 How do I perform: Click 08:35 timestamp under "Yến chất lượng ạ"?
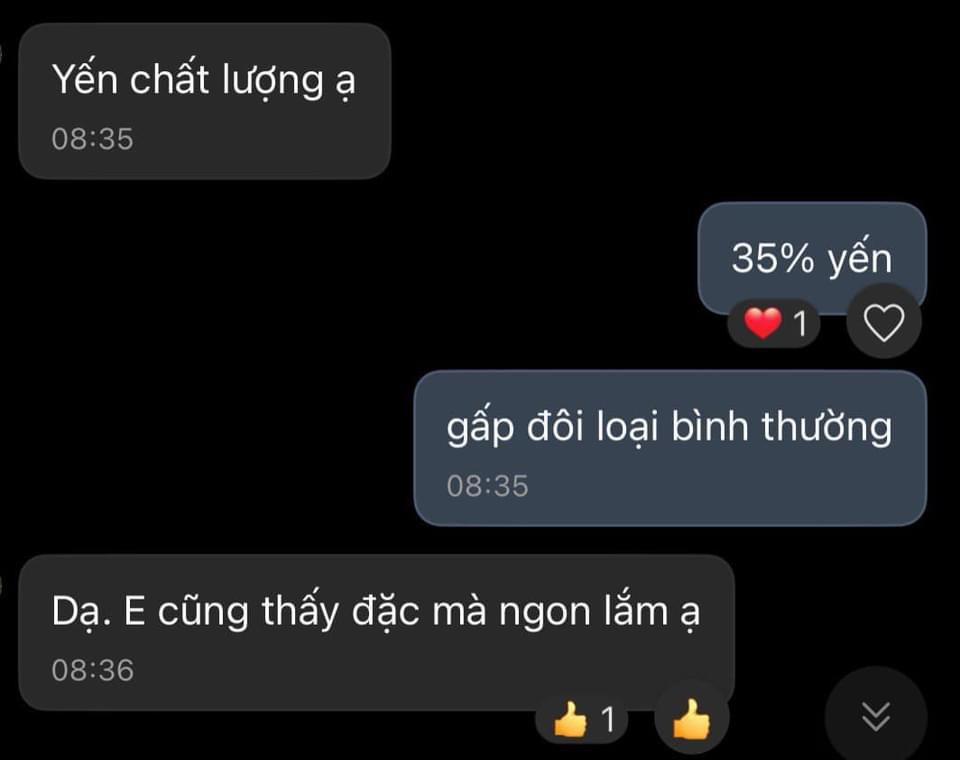coord(92,139)
